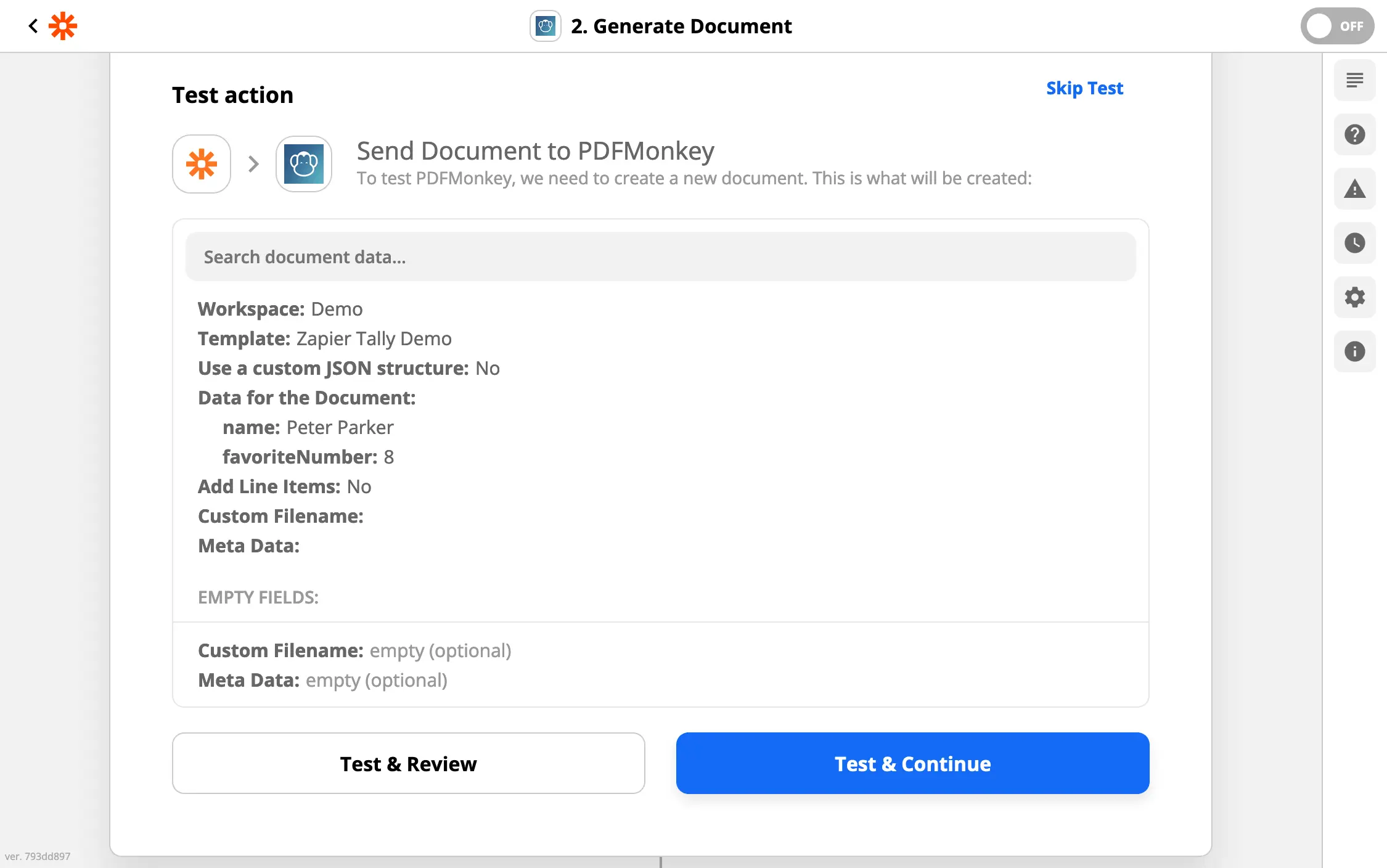Click the PDFMonkey icon beside the step title
Image resolution: width=1387 pixels, height=868 pixels.
545,26
